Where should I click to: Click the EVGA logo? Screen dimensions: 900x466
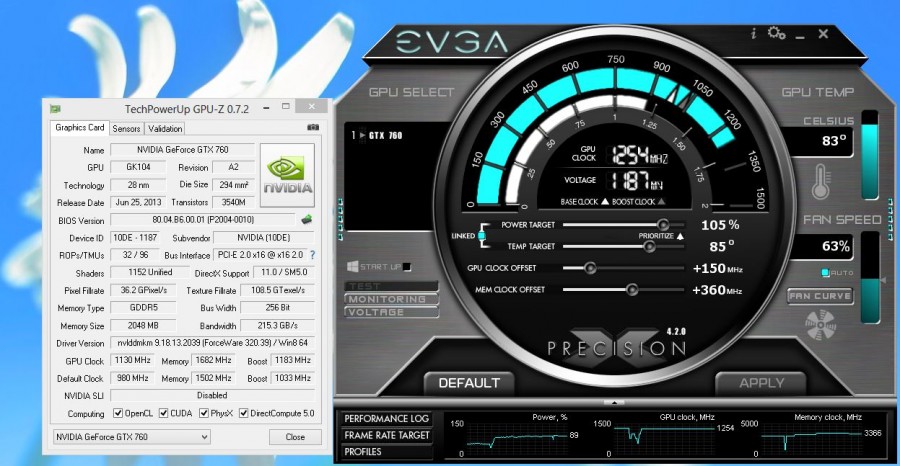(451, 42)
